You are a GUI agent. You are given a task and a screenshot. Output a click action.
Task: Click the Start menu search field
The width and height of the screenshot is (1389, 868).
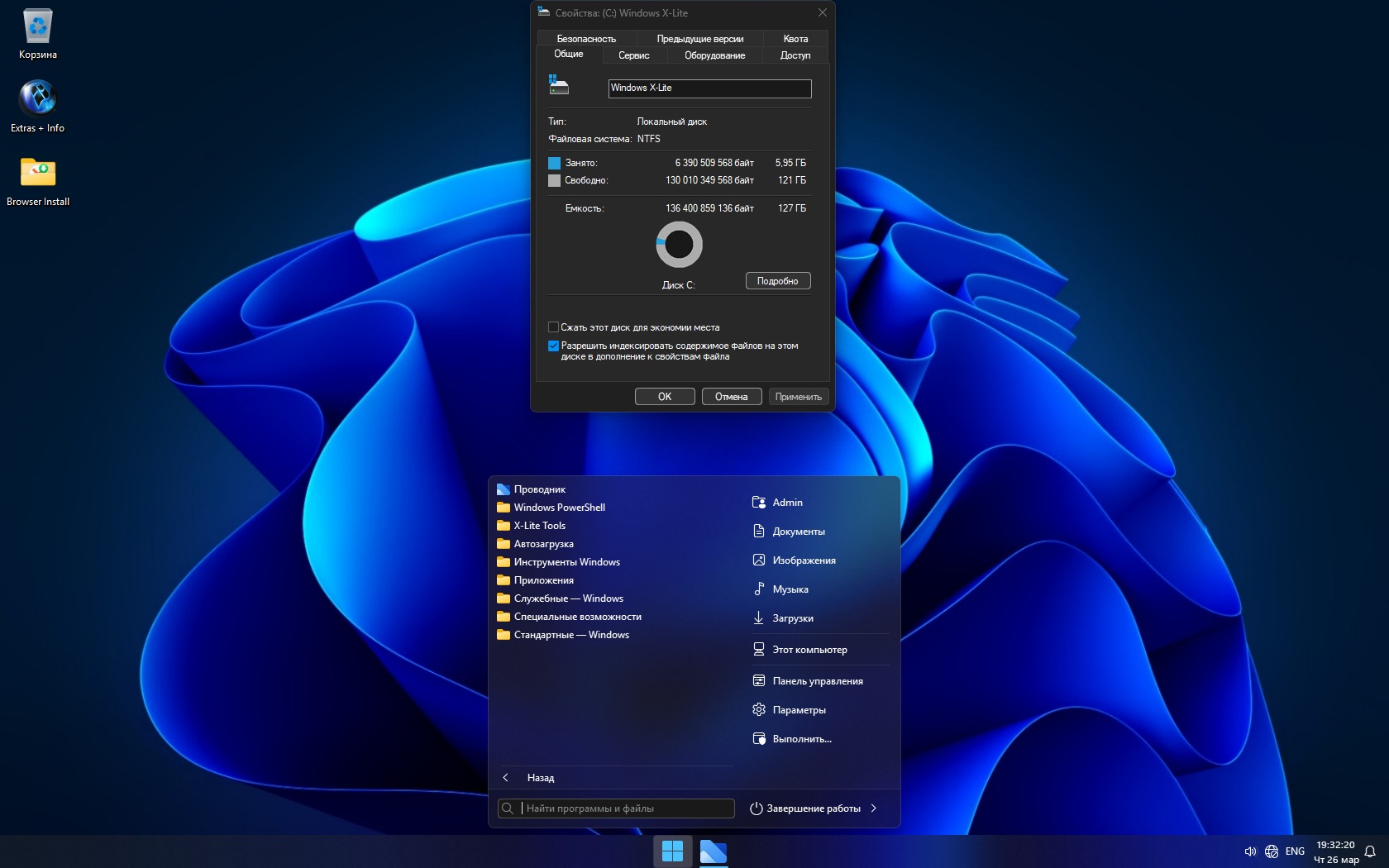pyautogui.click(x=626, y=808)
